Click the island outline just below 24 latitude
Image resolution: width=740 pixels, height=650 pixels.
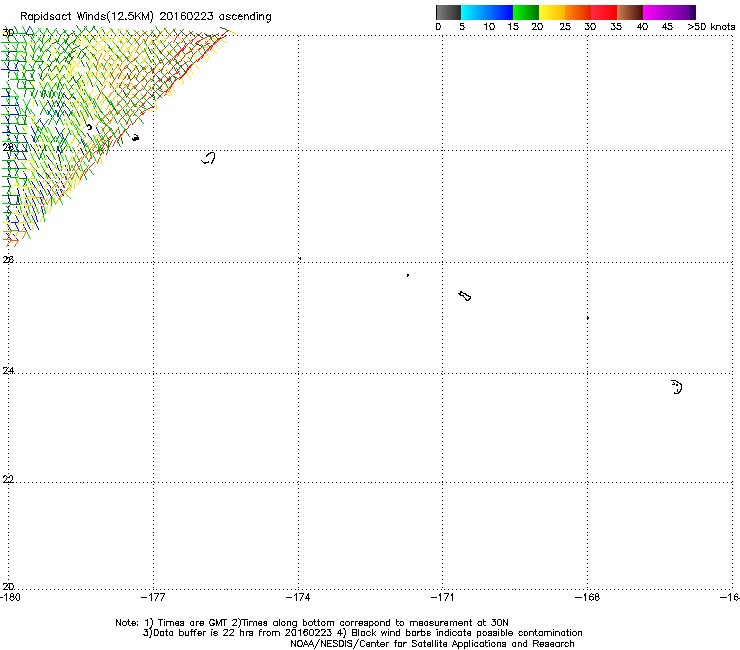[x=677, y=387]
